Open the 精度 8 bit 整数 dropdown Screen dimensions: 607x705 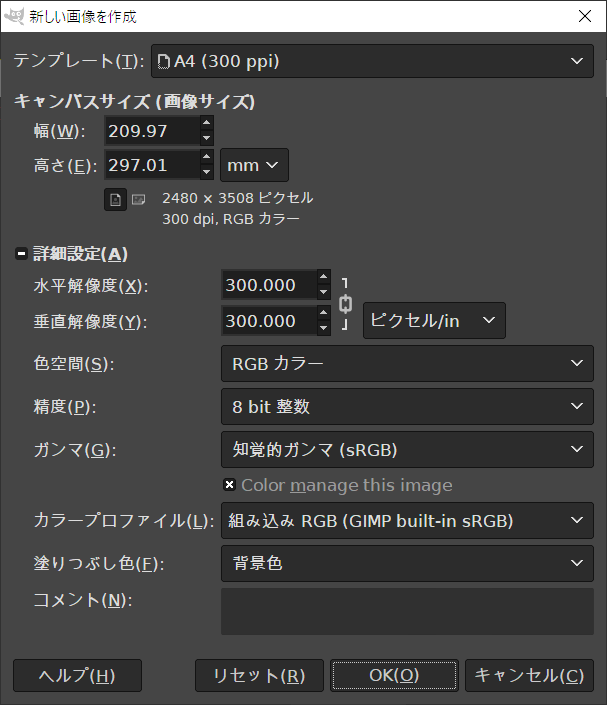click(x=407, y=406)
